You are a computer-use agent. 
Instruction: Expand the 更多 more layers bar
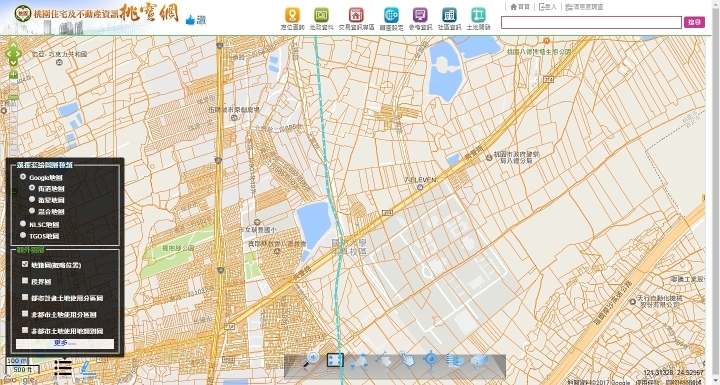pyautogui.click(x=65, y=343)
